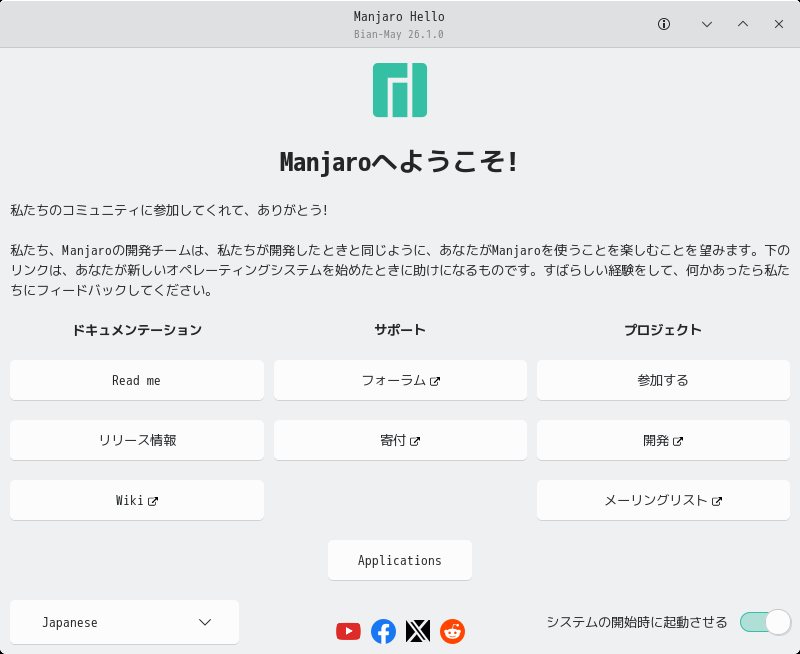Open the Reddit social link icon
800x654 pixels.
(x=453, y=632)
